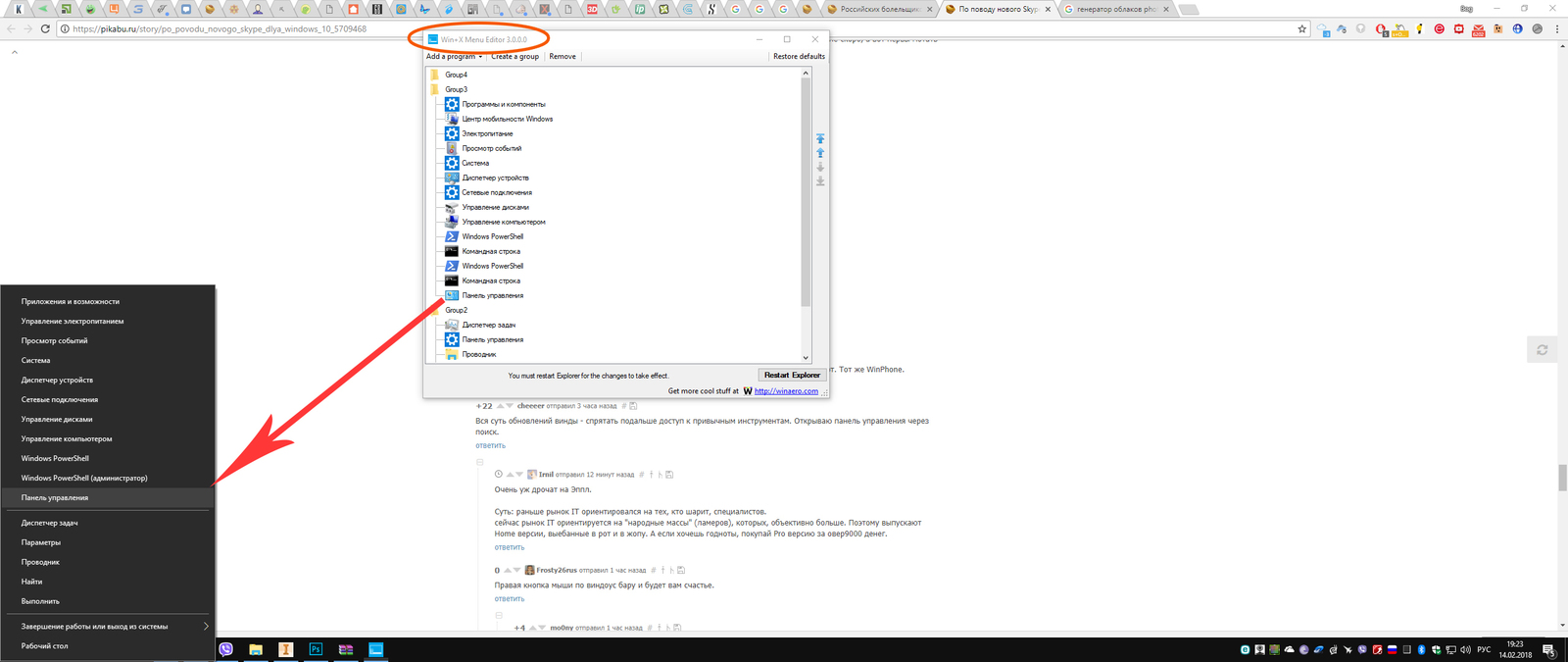This screenshot has height=662, width=1568.
Task: Select the Сетевые подключения row in the editor
Action: [497, 192]
